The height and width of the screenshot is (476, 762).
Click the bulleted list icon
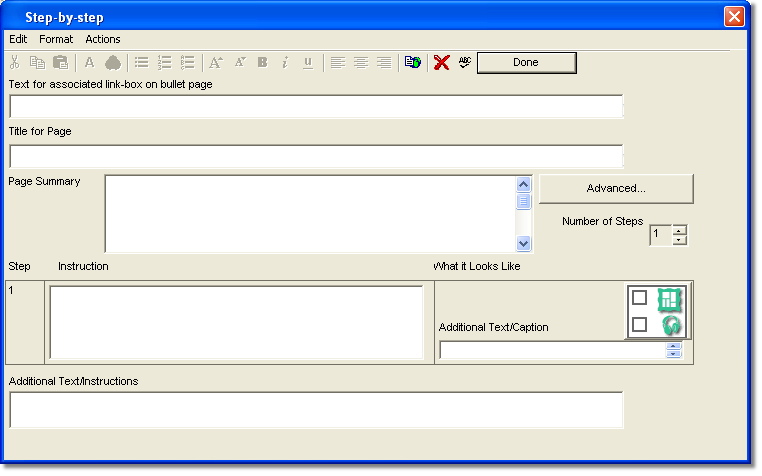point(142,63)
